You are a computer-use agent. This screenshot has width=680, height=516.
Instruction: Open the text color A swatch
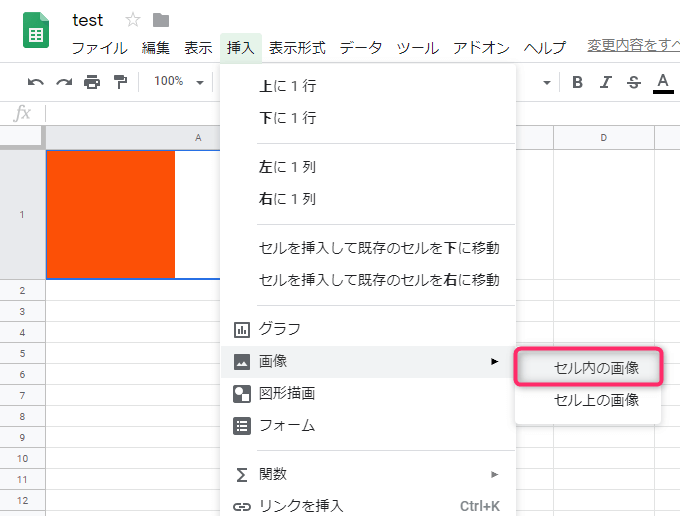tap(662, 82)
